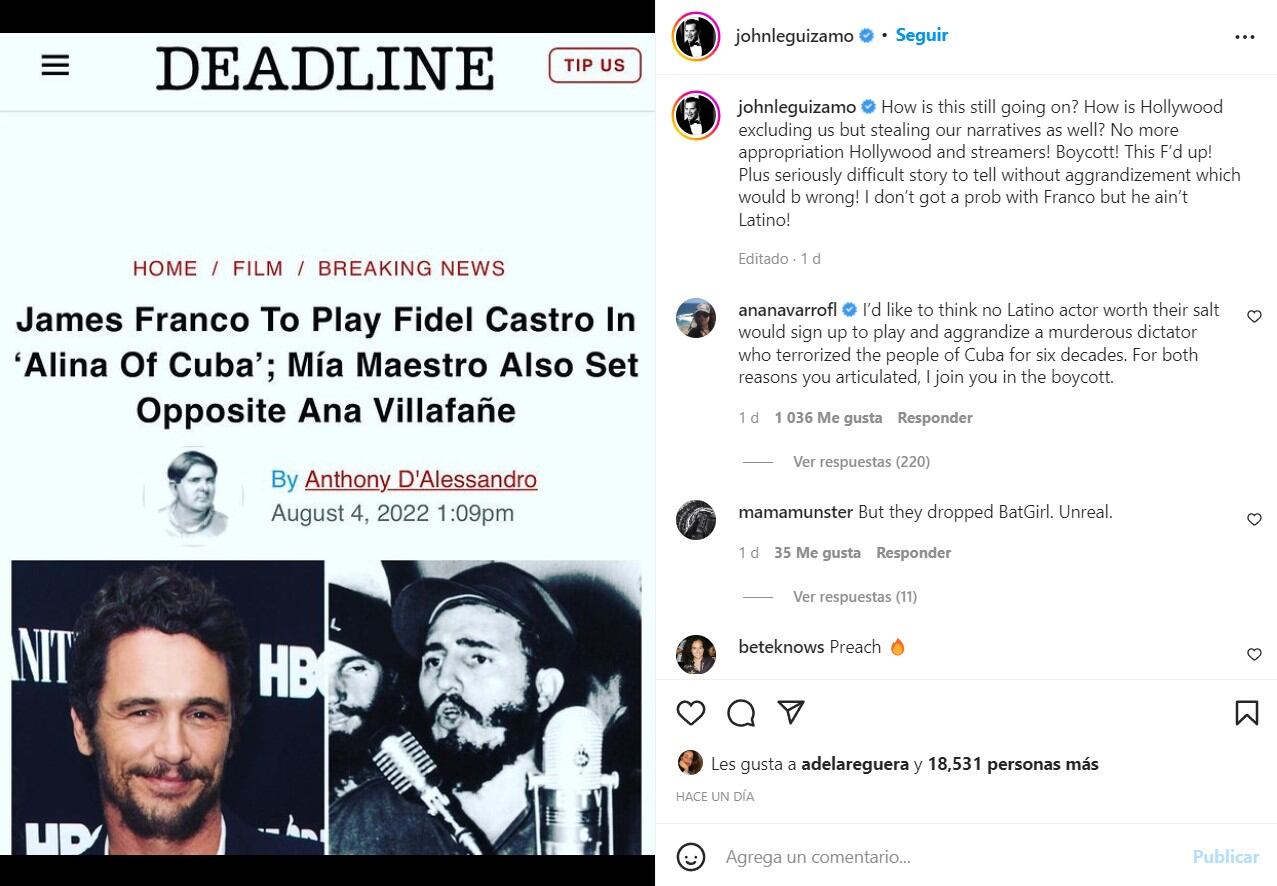Share the post via paper plane icon
Screen dimensions: 1277x886
(x=791, y=712)
